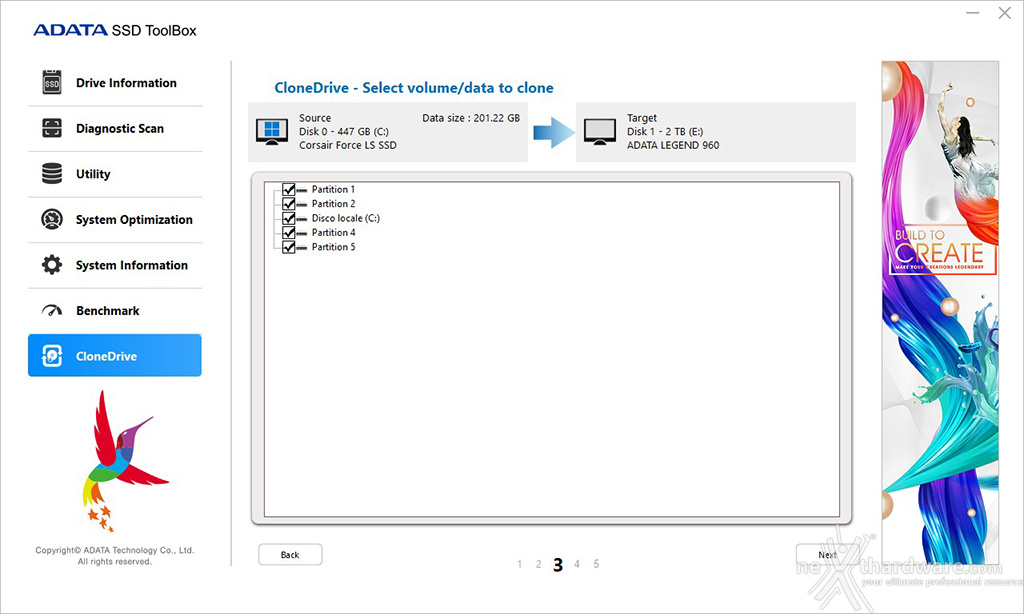This screenshot has width=1024, height=614.
Task: Select the Disco locale (C:) label
Action: coord(345,218)
